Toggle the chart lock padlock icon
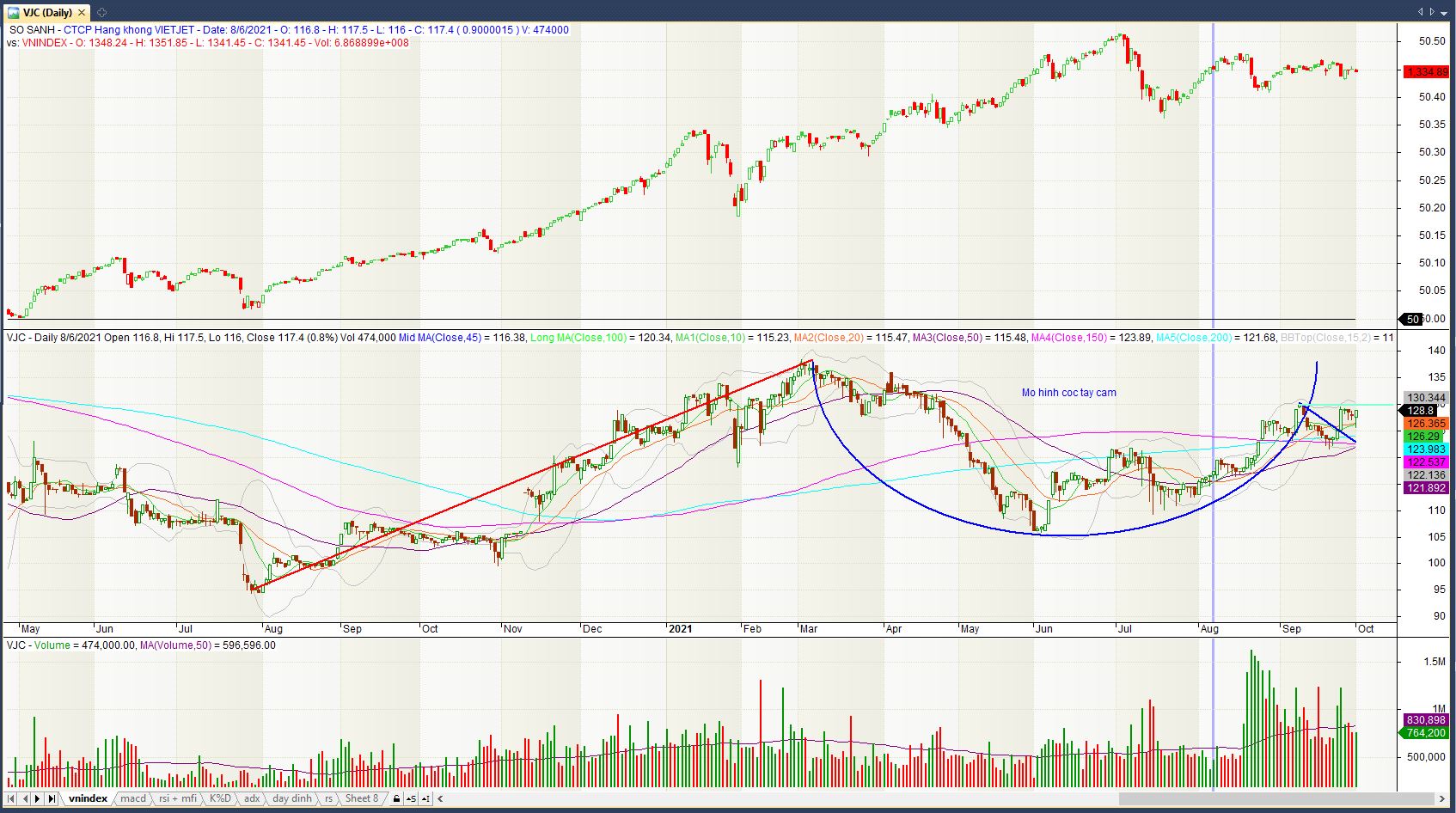This screenshot has height=813, width=1456. click(x=396, y=798)
